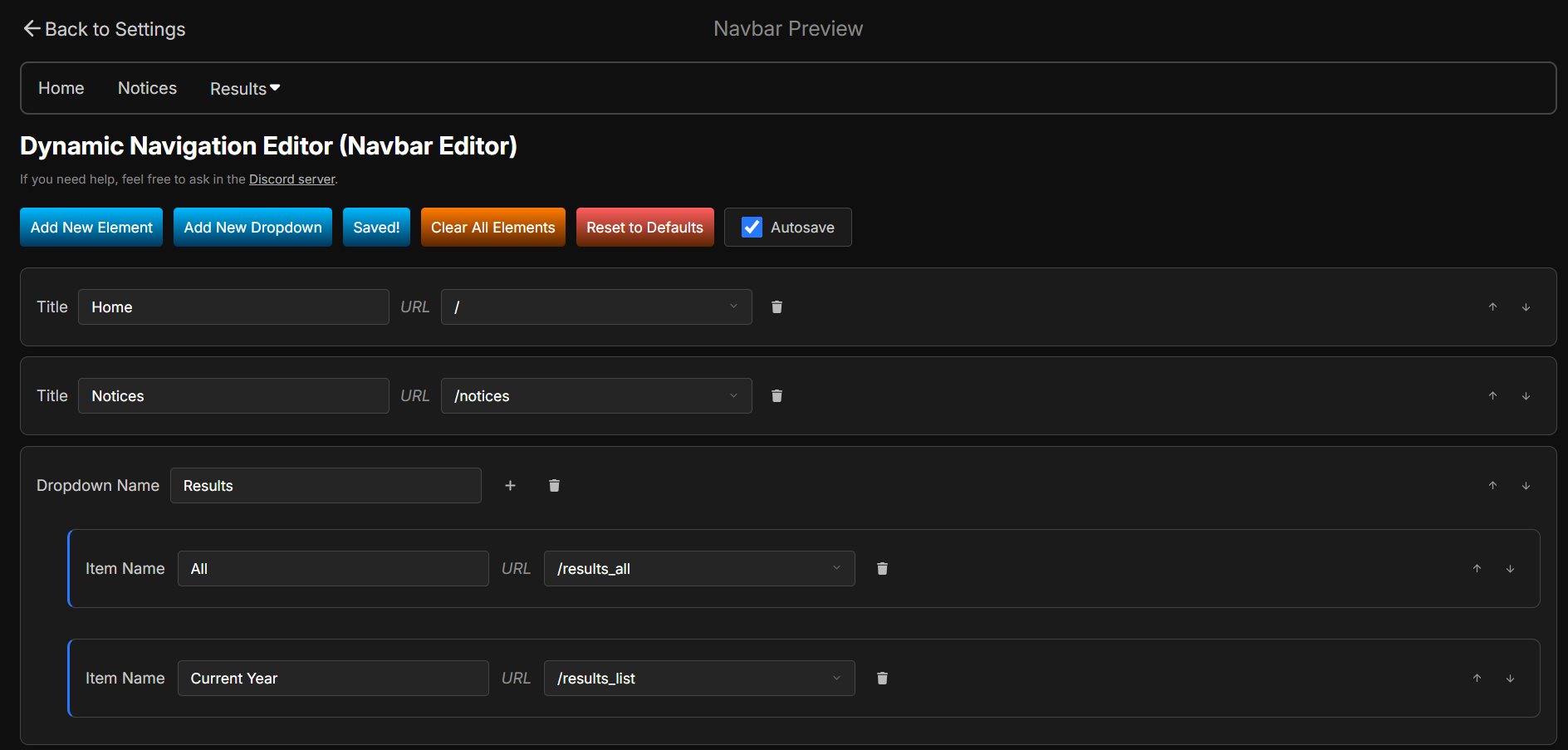This screenshot has height=750, width=1568.
Task: Open the URL dropdown for the Home element
Action: 733,306
